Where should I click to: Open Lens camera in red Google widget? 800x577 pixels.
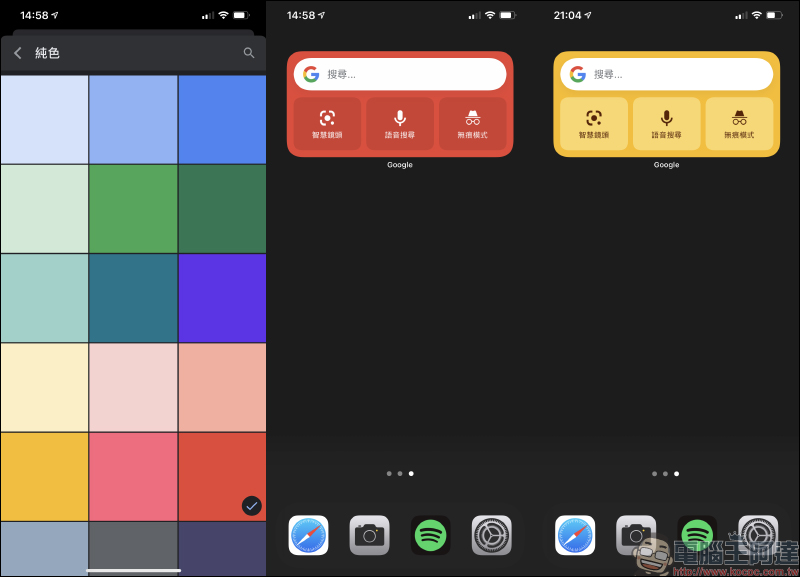[x=327, y=123]
